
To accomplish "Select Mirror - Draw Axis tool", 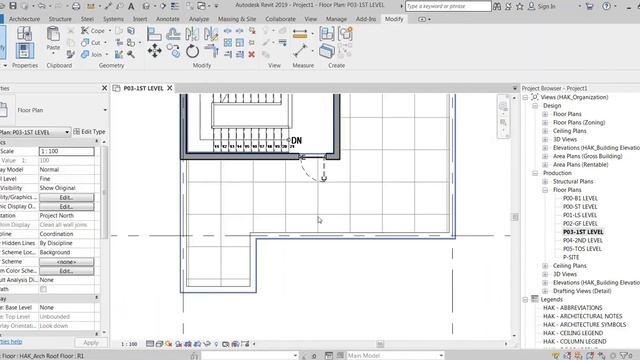I will (x=211, y=33).
